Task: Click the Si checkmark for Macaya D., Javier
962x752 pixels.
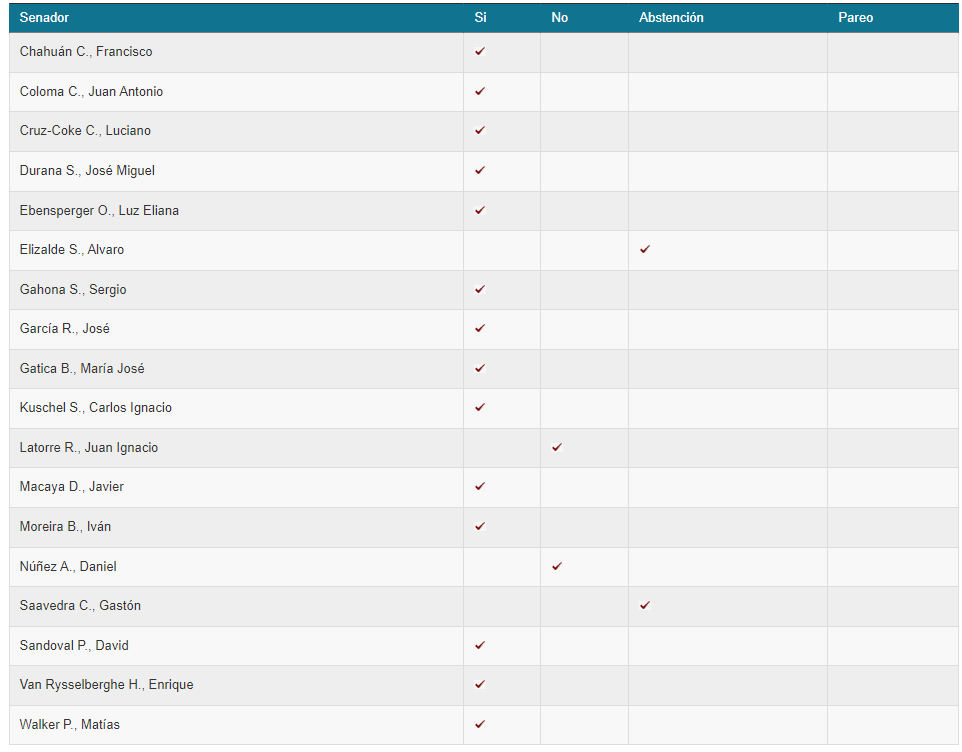Action: (480, 486)
